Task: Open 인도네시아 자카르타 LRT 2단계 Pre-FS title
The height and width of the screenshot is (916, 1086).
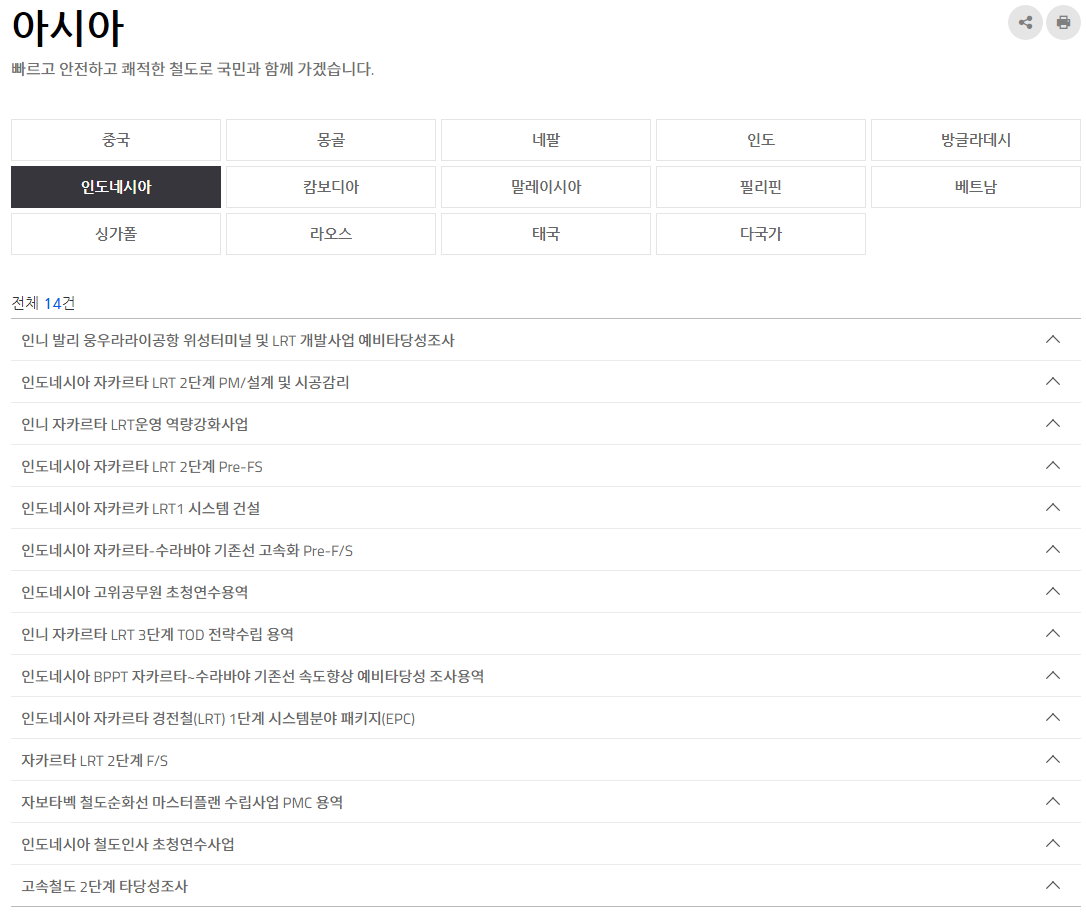Action: (142, 466)
